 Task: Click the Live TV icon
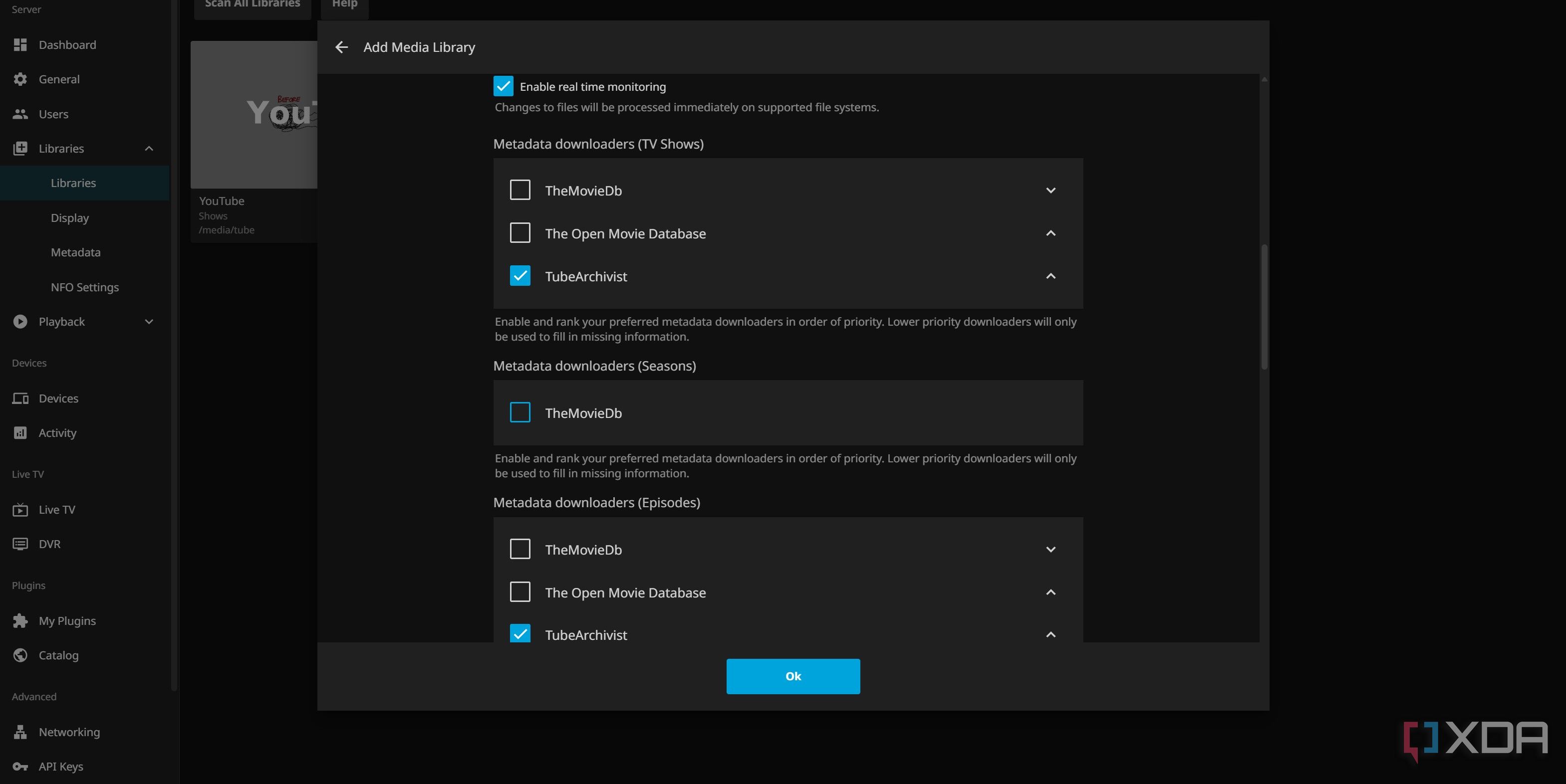click(x=20, y=510)
